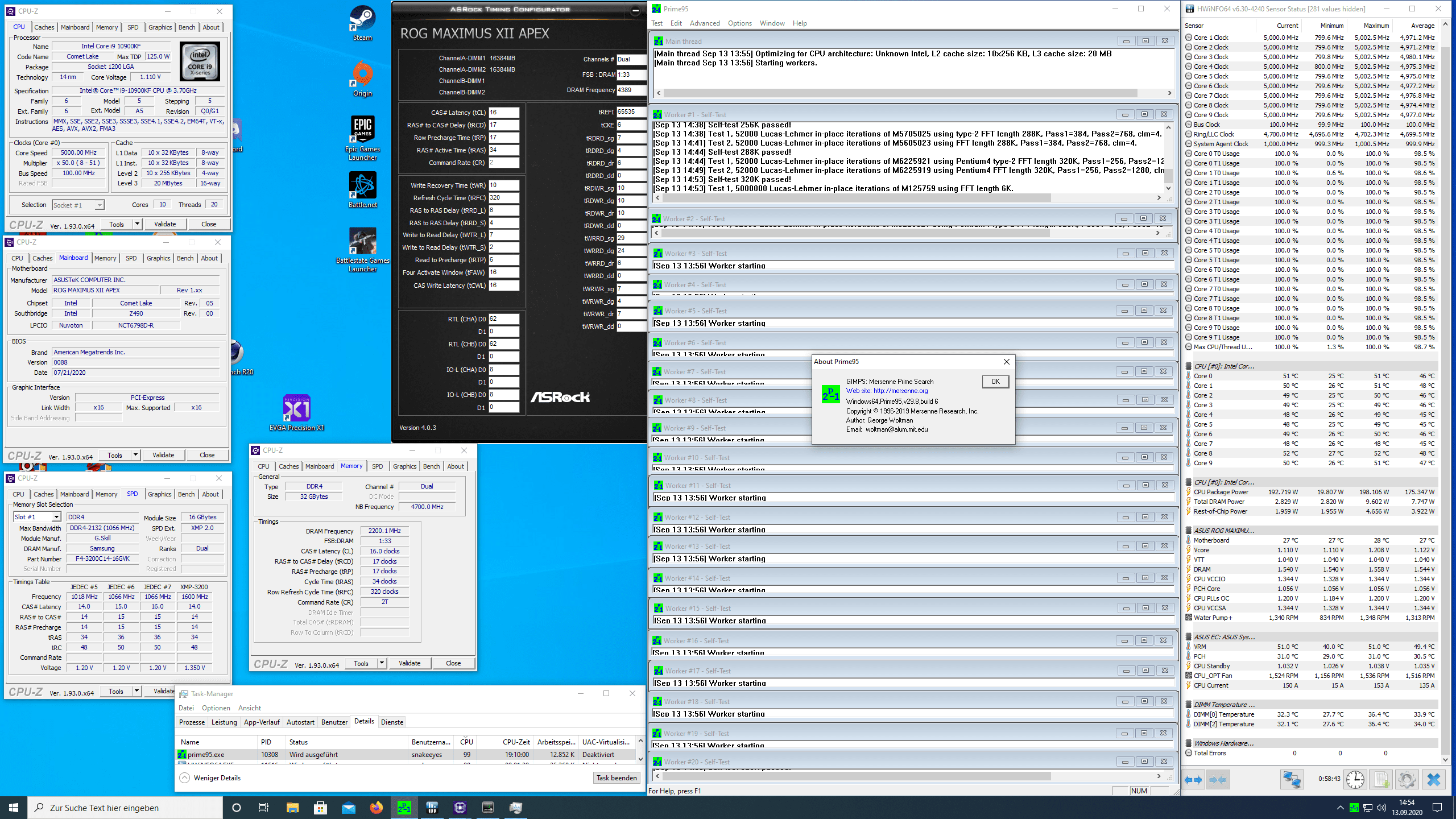This screenshot has height=819, width=1456.
Task: Switch to Caches tab in top CPU-Z window
Action: point(44,27)
